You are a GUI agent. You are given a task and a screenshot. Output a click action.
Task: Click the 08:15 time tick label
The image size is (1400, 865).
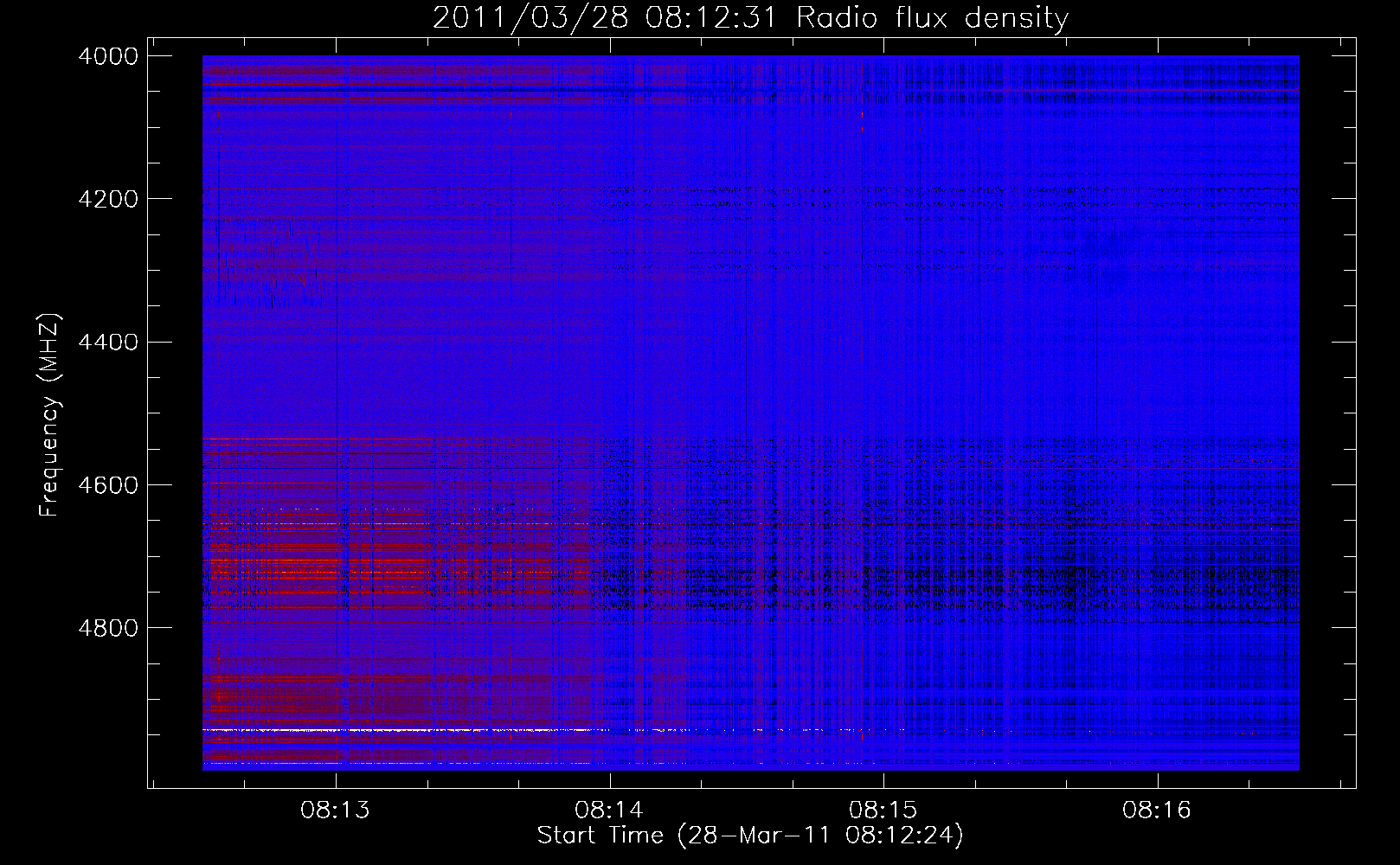pos(883,811)
